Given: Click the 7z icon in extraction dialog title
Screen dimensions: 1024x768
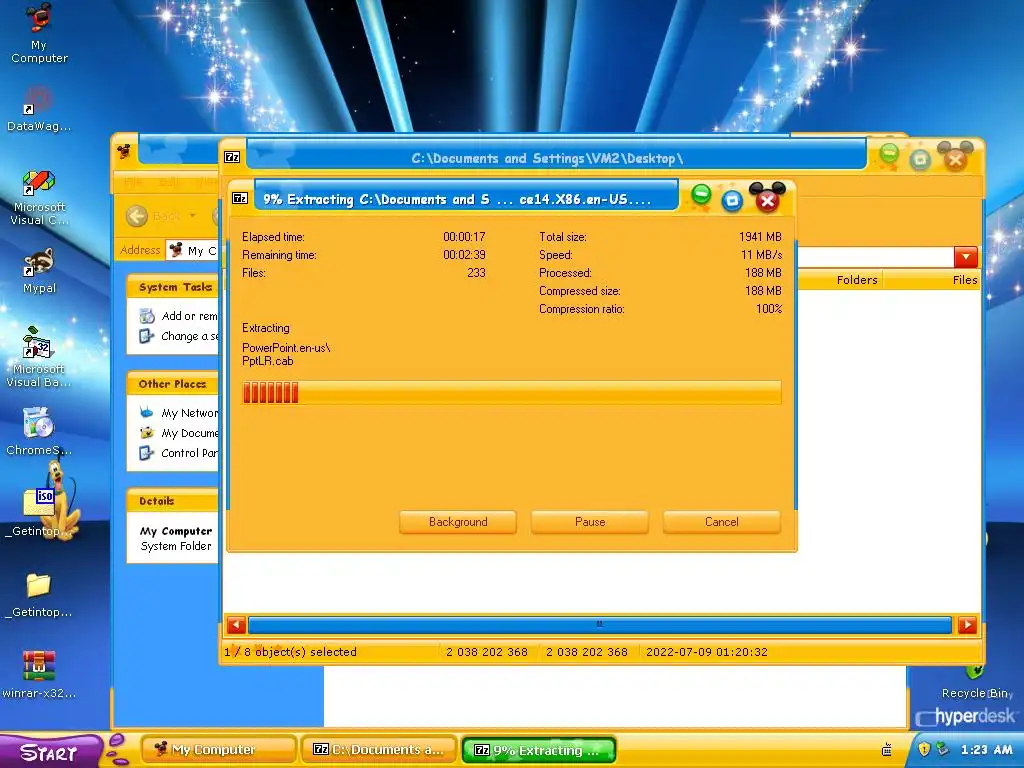Looking at the screenshot, I should [x=240, y=198].
